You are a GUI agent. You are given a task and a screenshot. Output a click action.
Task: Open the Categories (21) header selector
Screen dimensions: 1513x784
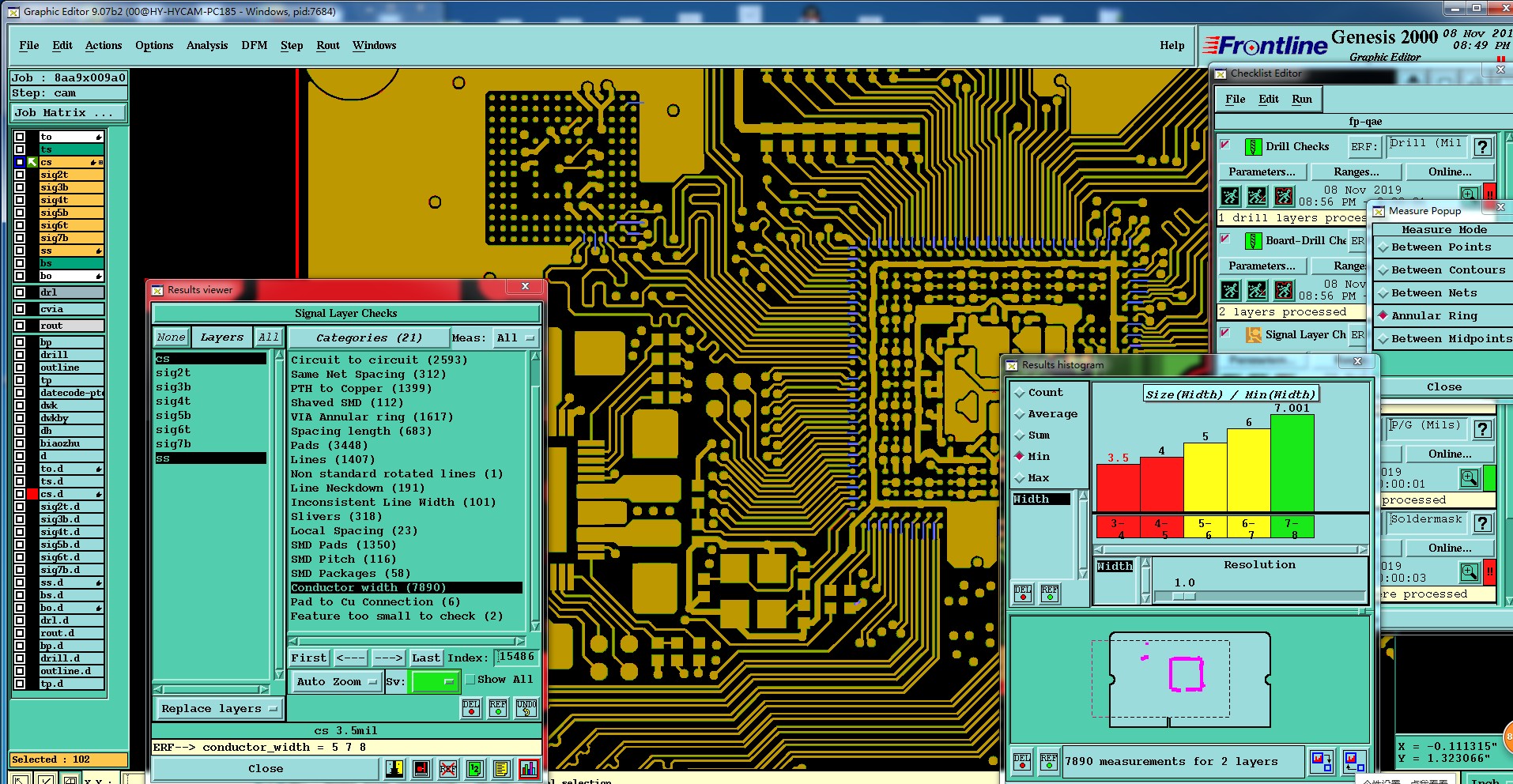369,338
